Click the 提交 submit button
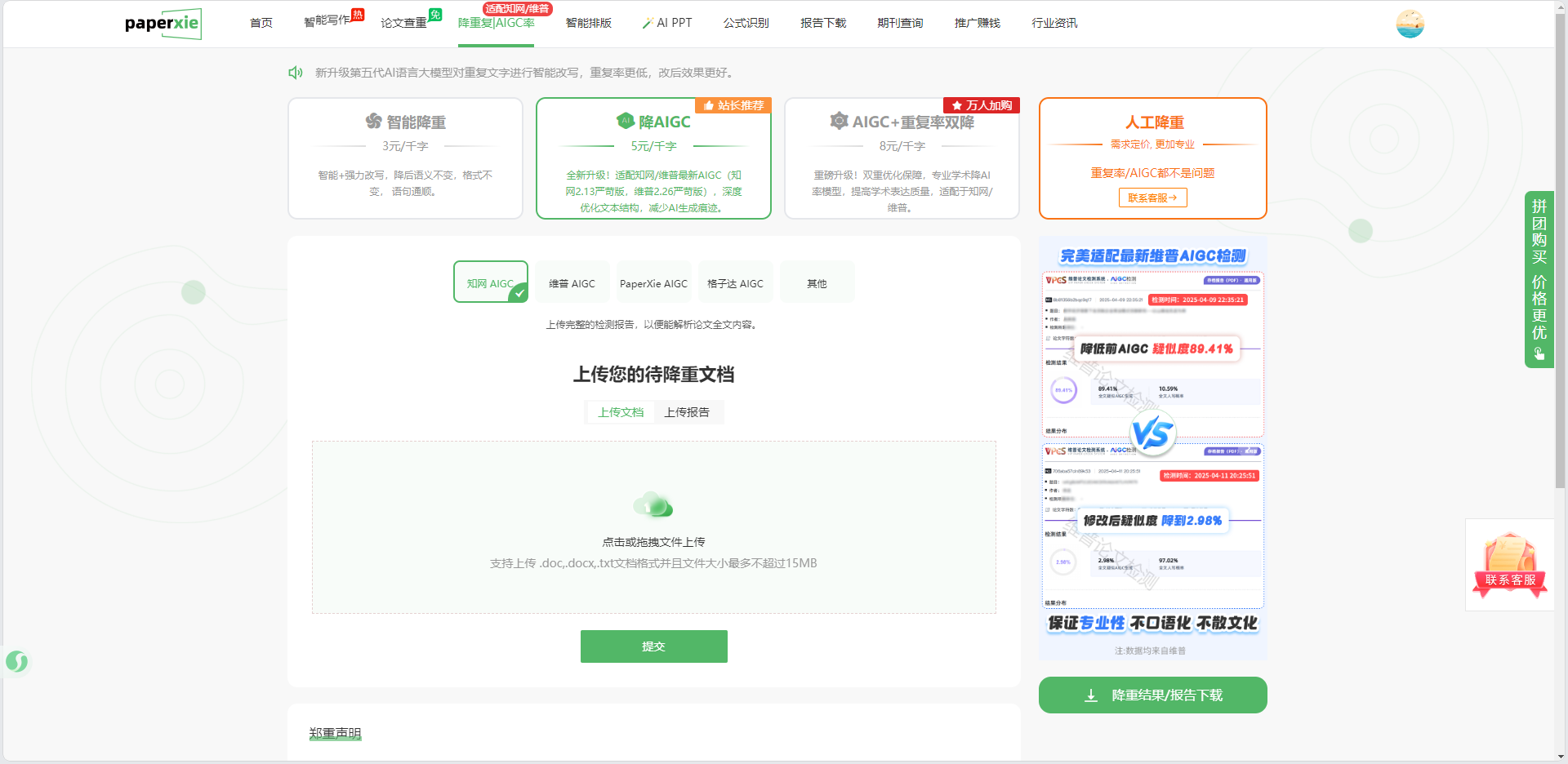This screenshot has height=764, width=1568. 654,646
